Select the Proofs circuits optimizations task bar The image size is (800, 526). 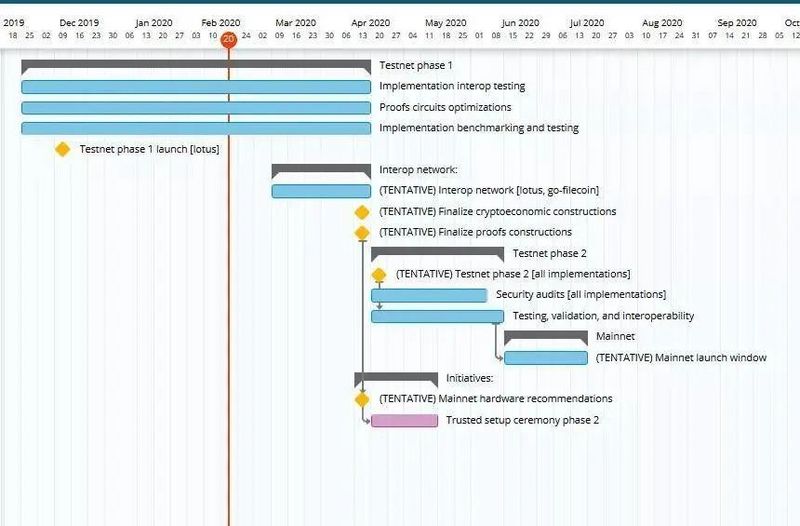[196, 108]
